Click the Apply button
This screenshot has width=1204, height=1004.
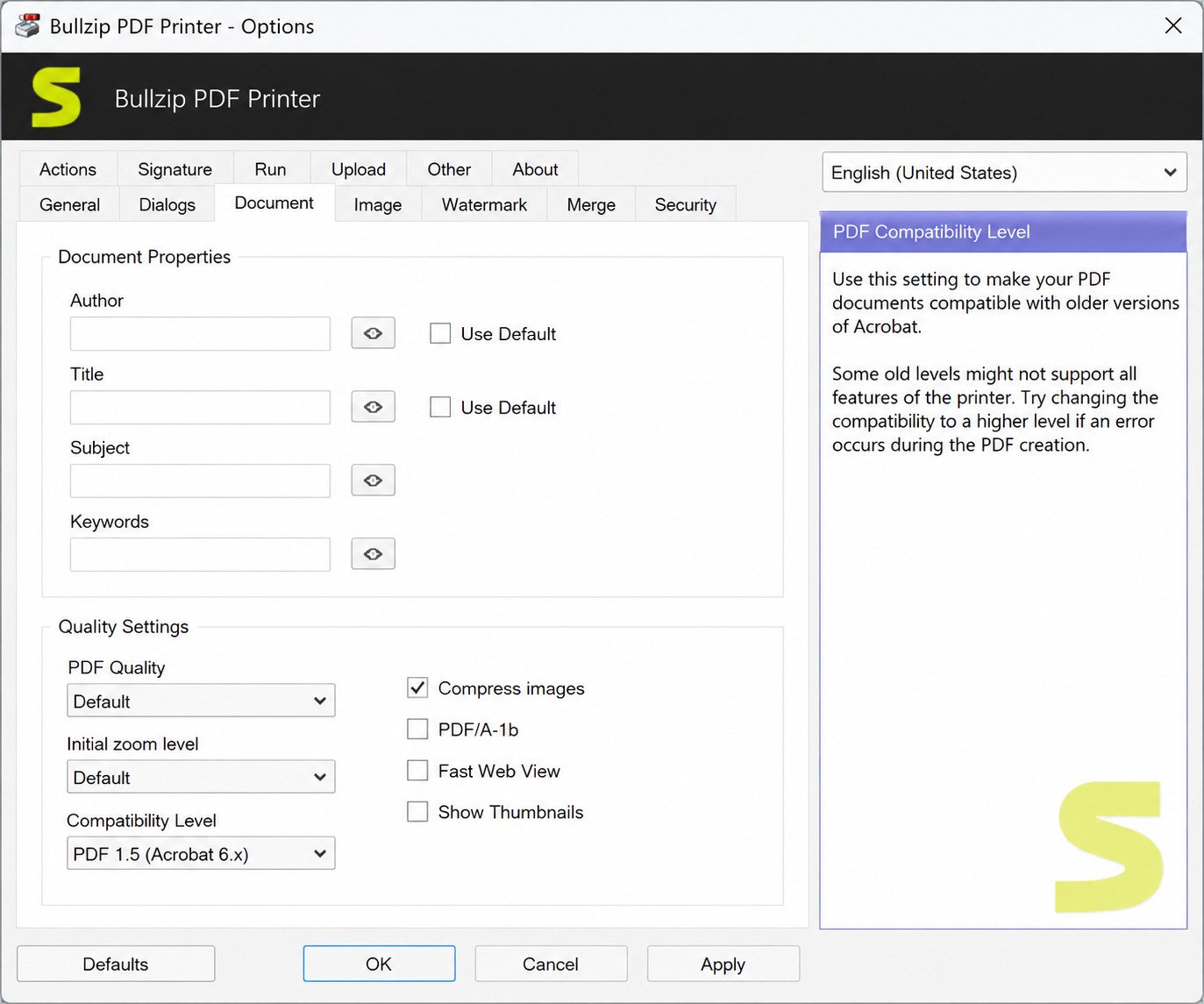coord(723,964)
